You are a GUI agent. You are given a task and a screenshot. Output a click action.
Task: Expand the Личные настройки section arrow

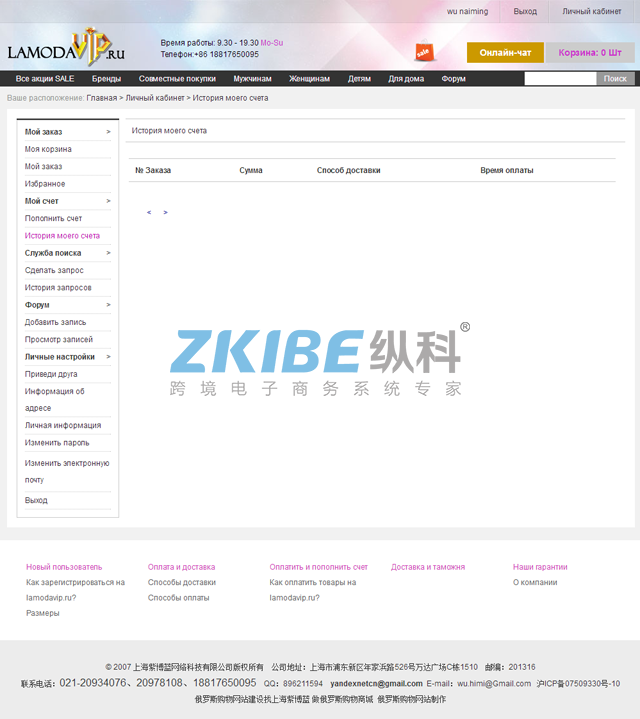(109, 357)
